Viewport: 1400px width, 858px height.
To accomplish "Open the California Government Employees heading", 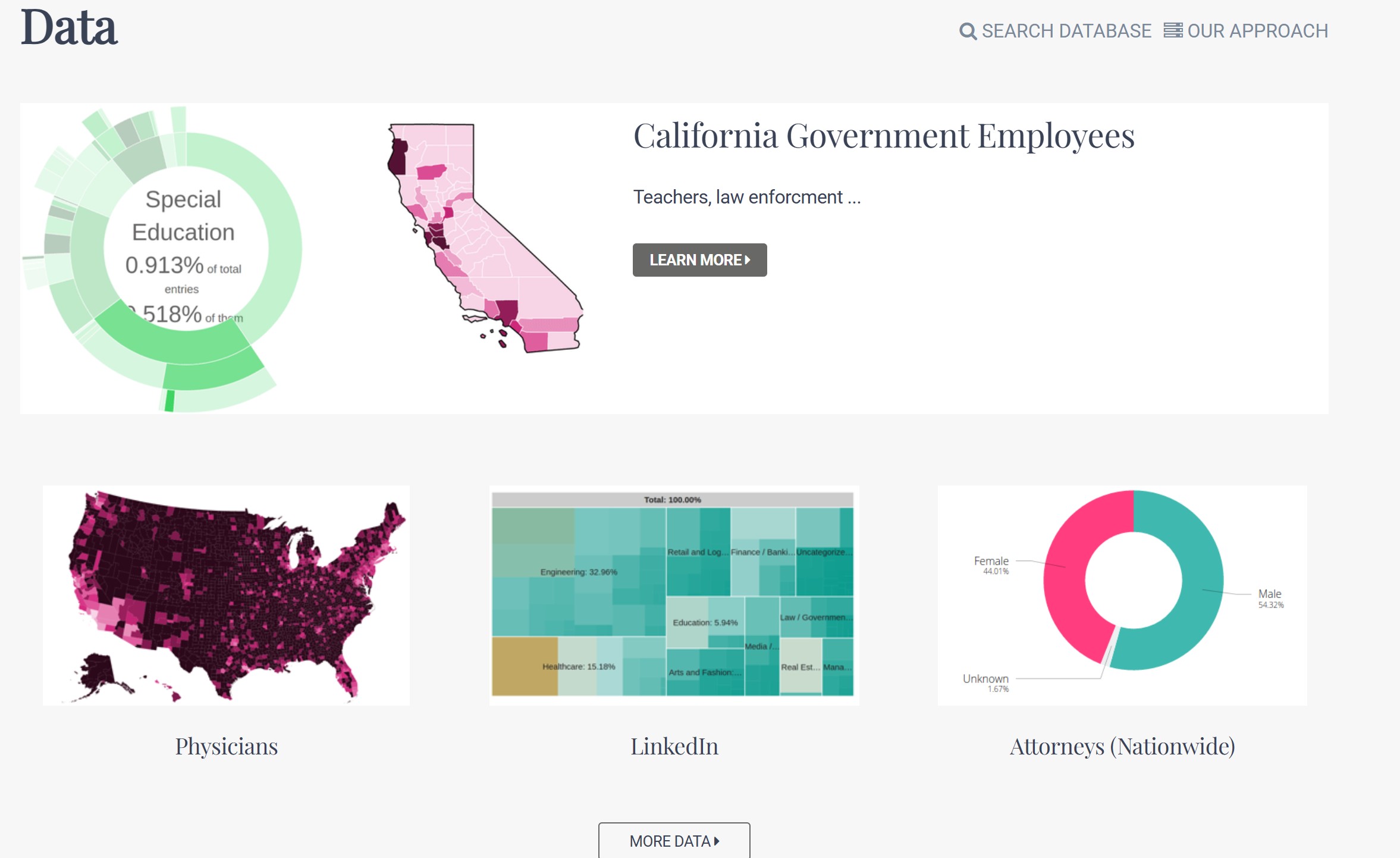I will pos(884,136).
